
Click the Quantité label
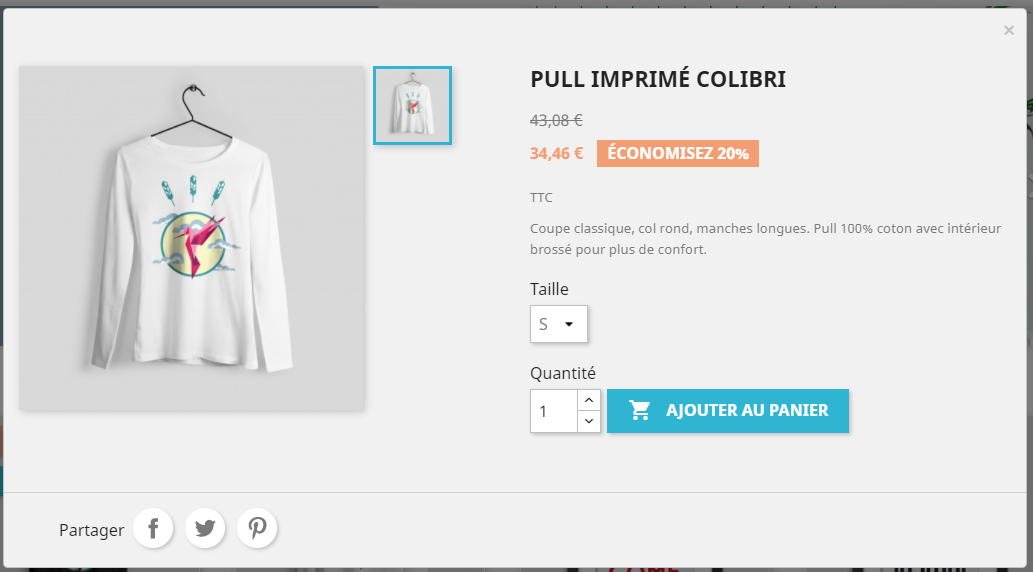(562, 373)
